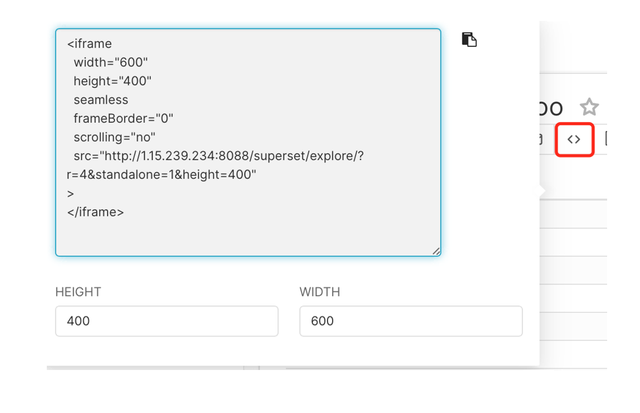Grab the textarea resize handle corner
The image size is (640, 413).
click(436, 251)
